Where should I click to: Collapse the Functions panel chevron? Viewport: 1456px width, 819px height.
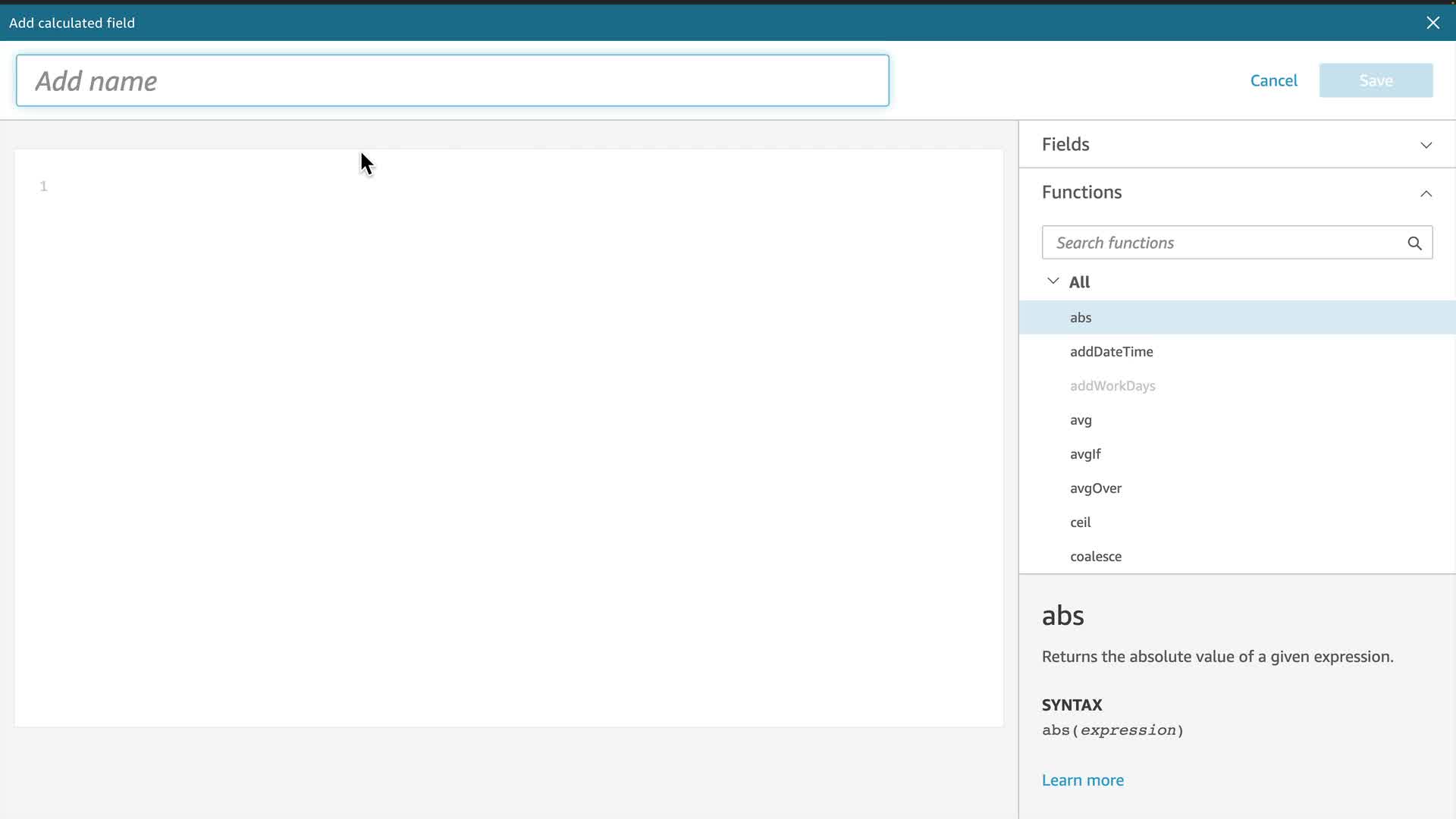[1426, 193]
